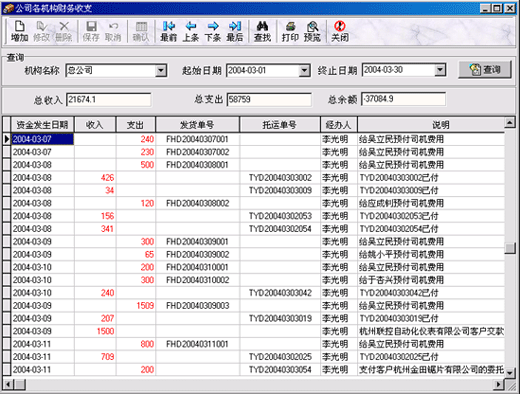Screen dimensions: 520x394
Task: Click the 查询 (Query) button
Action: tap(485, 70)
